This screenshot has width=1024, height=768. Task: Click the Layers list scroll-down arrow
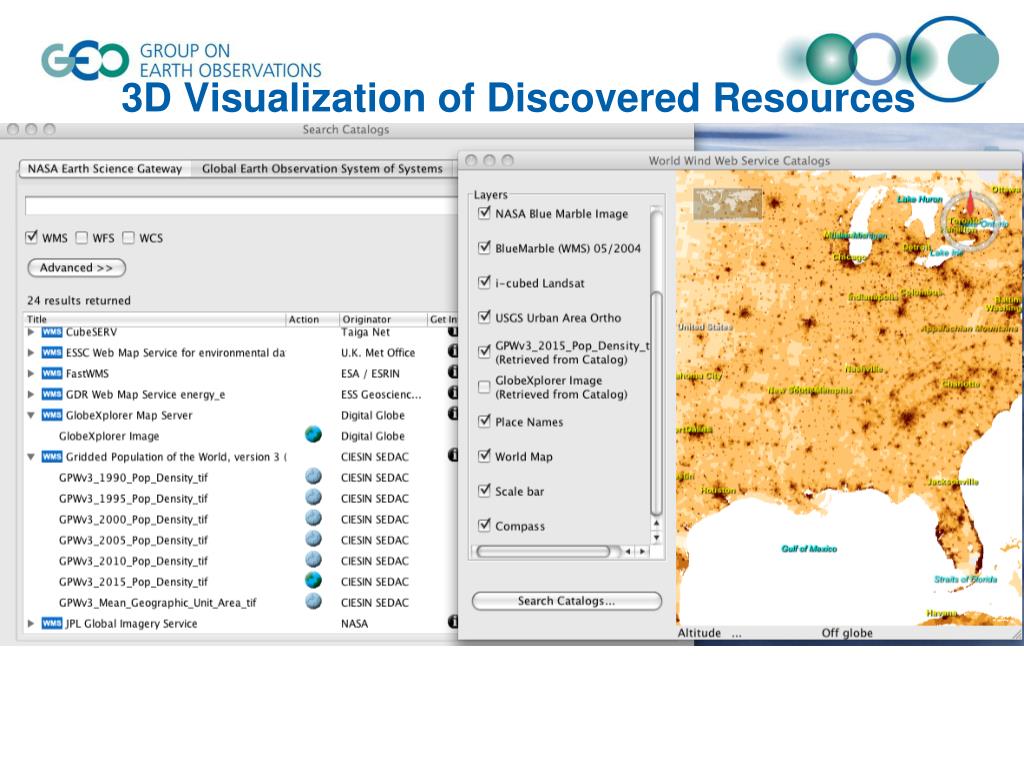pyautogui.click(x=656, y=537)
